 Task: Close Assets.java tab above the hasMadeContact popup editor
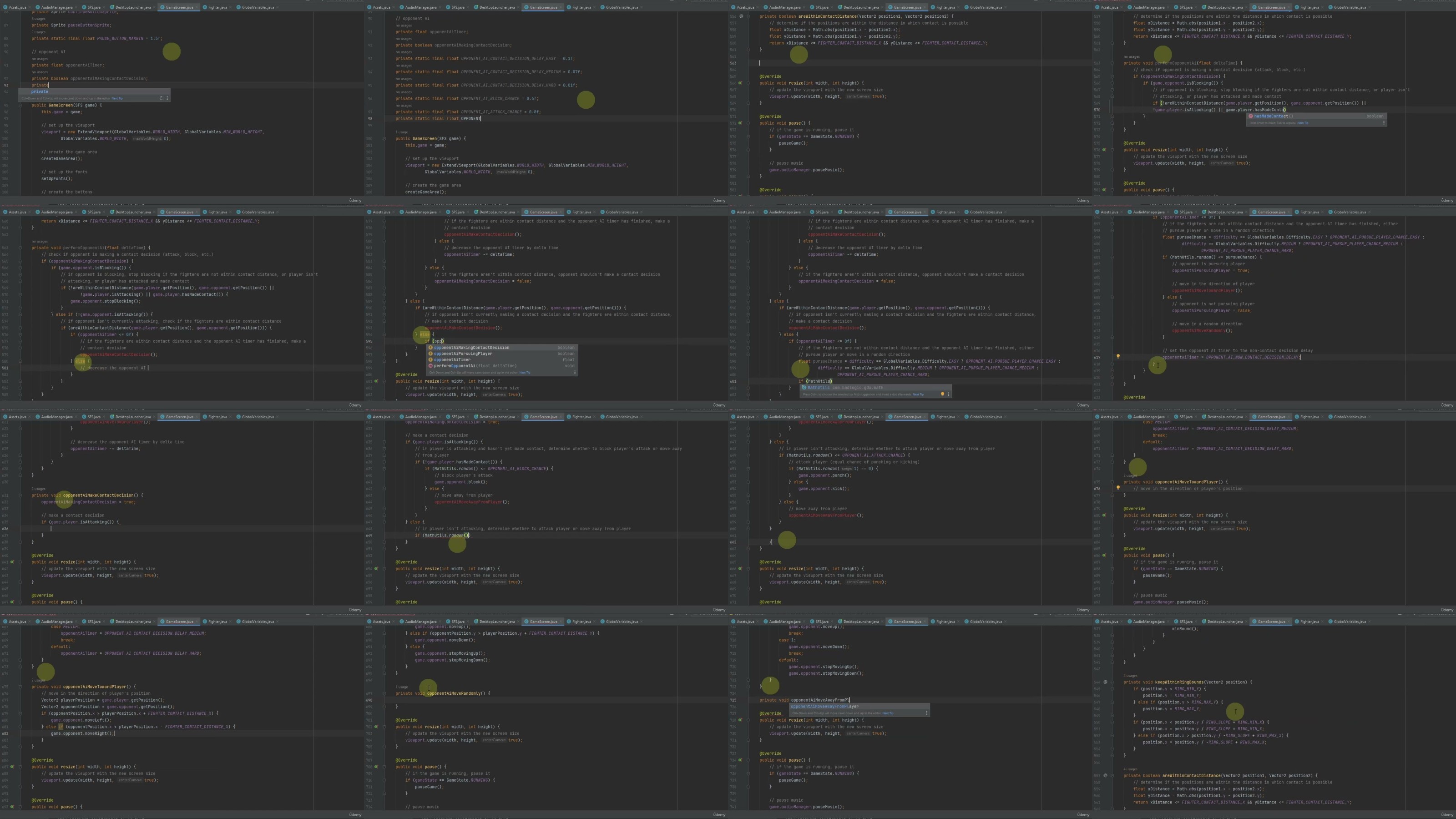[1122, 7]
